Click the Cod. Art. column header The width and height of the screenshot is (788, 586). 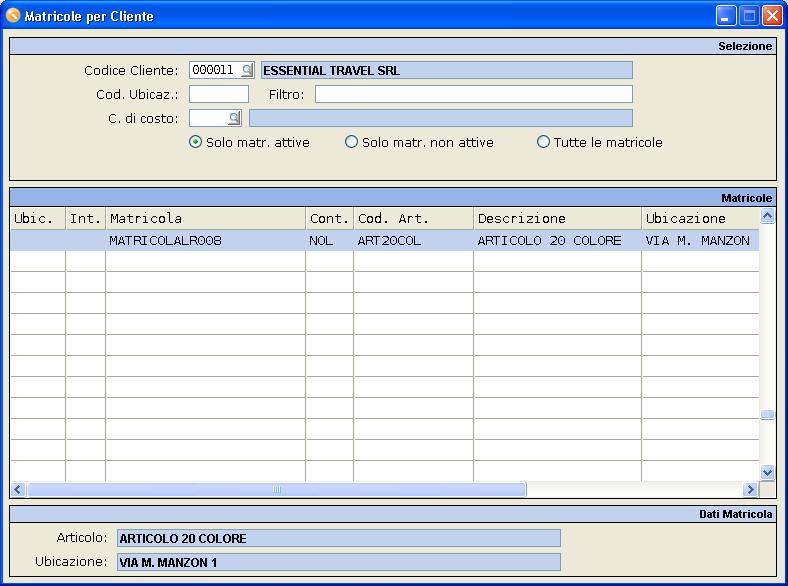point(414,219)
